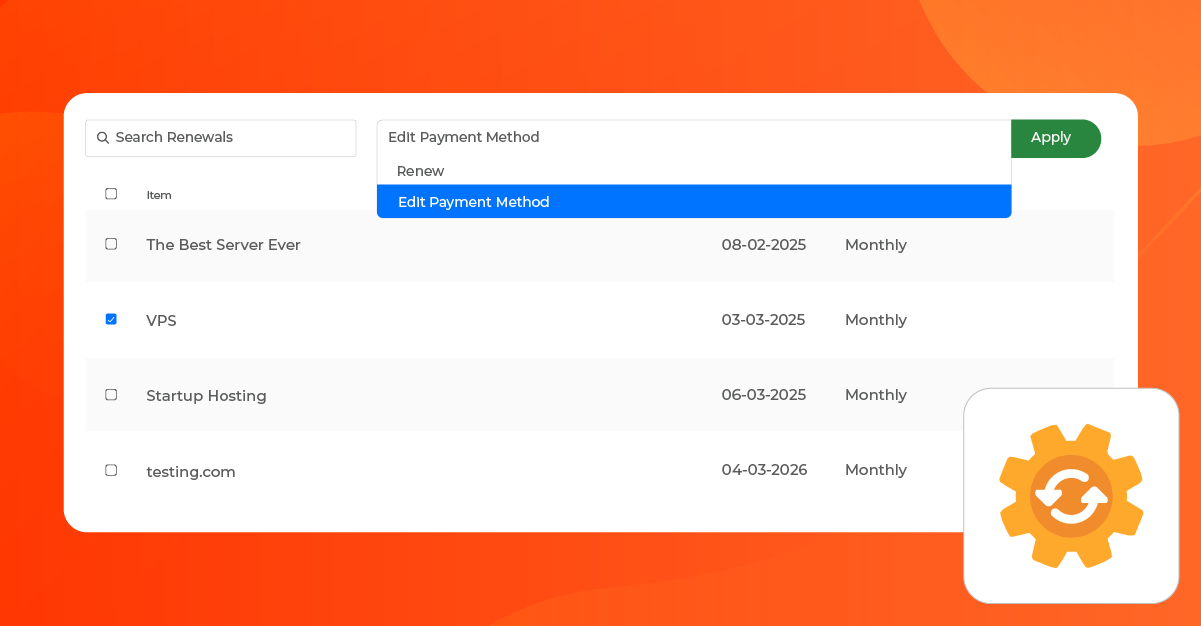Uncheck the VPS renewal checkbox

(x=111, y=319)
